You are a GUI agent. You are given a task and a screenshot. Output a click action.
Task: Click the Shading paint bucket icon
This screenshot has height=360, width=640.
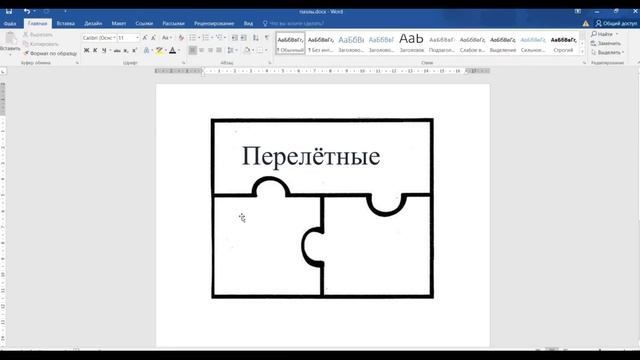tap(247, 50)
